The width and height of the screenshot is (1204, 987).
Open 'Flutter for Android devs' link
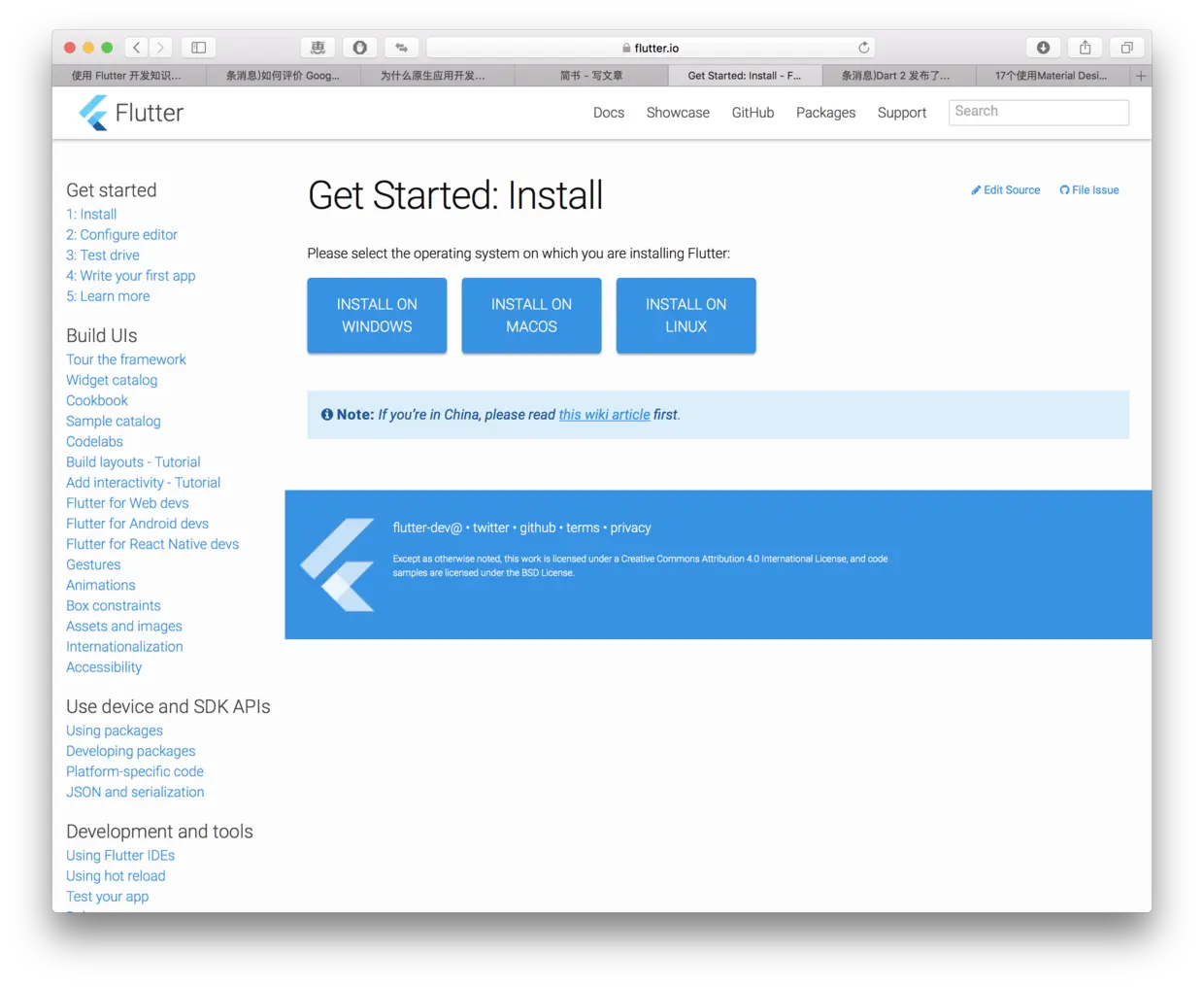coord(137,524)
